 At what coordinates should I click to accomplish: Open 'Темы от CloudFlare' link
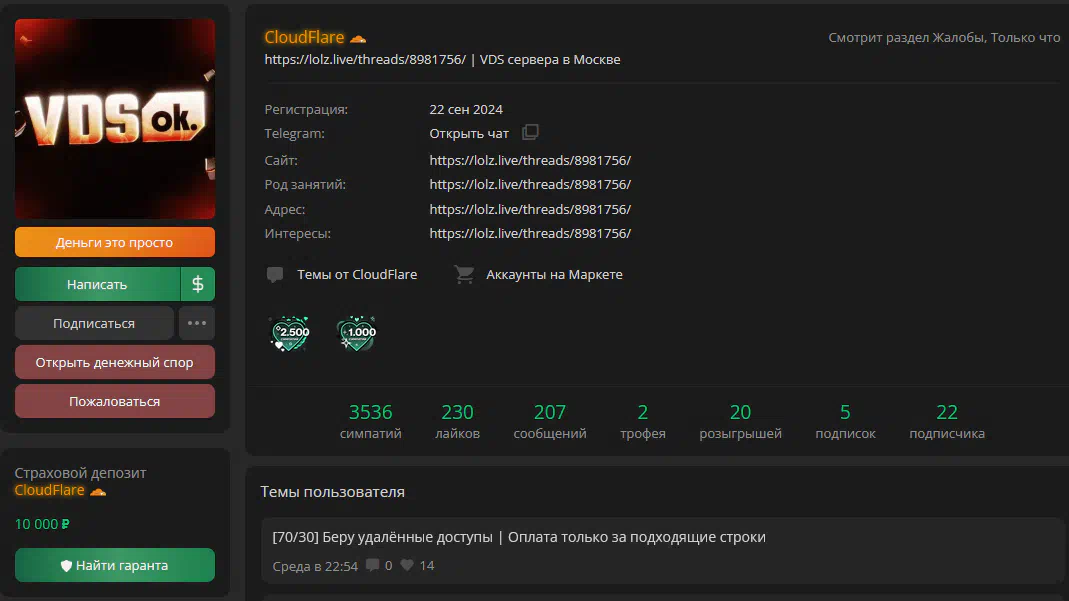(357, 274)
